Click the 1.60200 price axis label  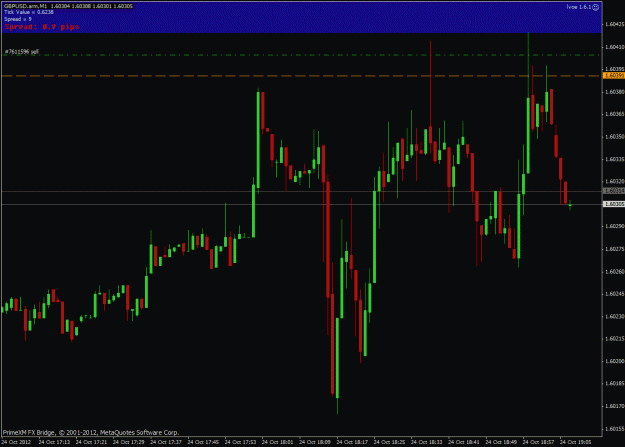pos(615,361)
